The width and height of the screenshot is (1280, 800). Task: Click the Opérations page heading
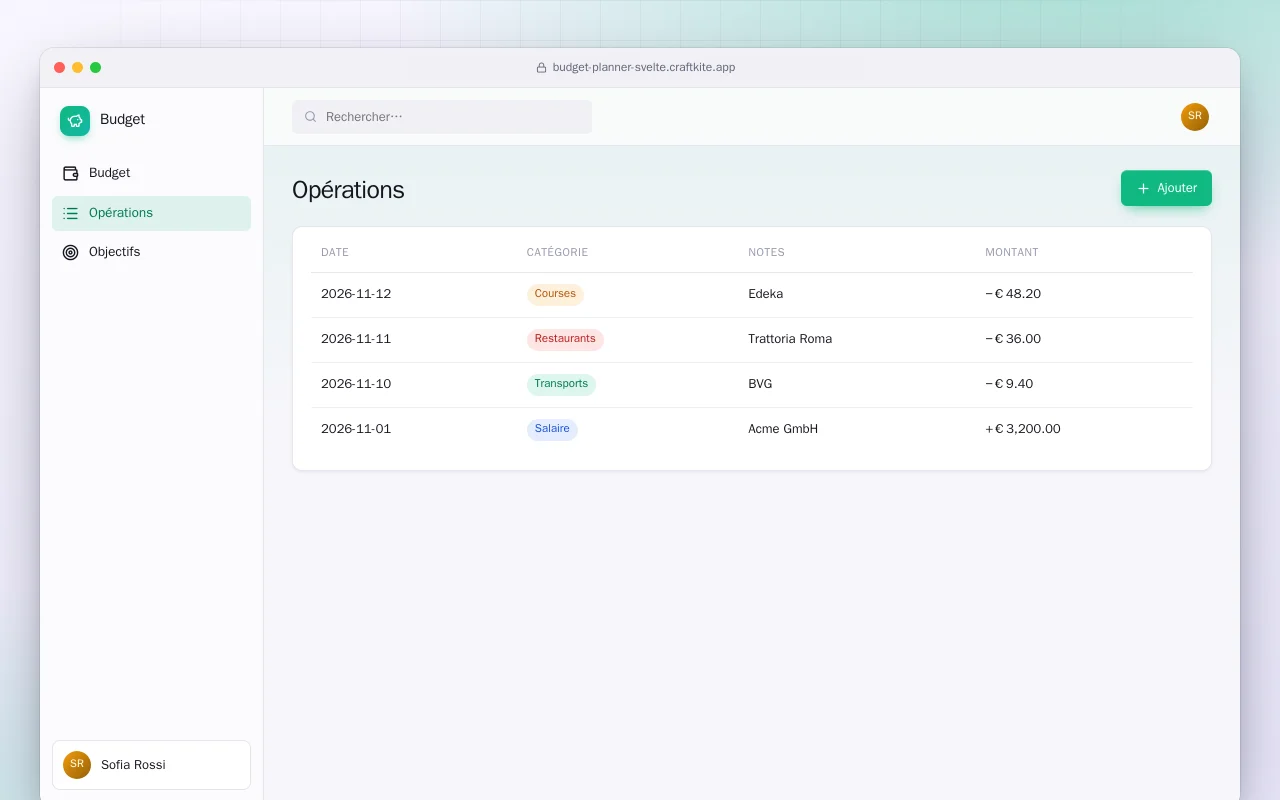348,190
